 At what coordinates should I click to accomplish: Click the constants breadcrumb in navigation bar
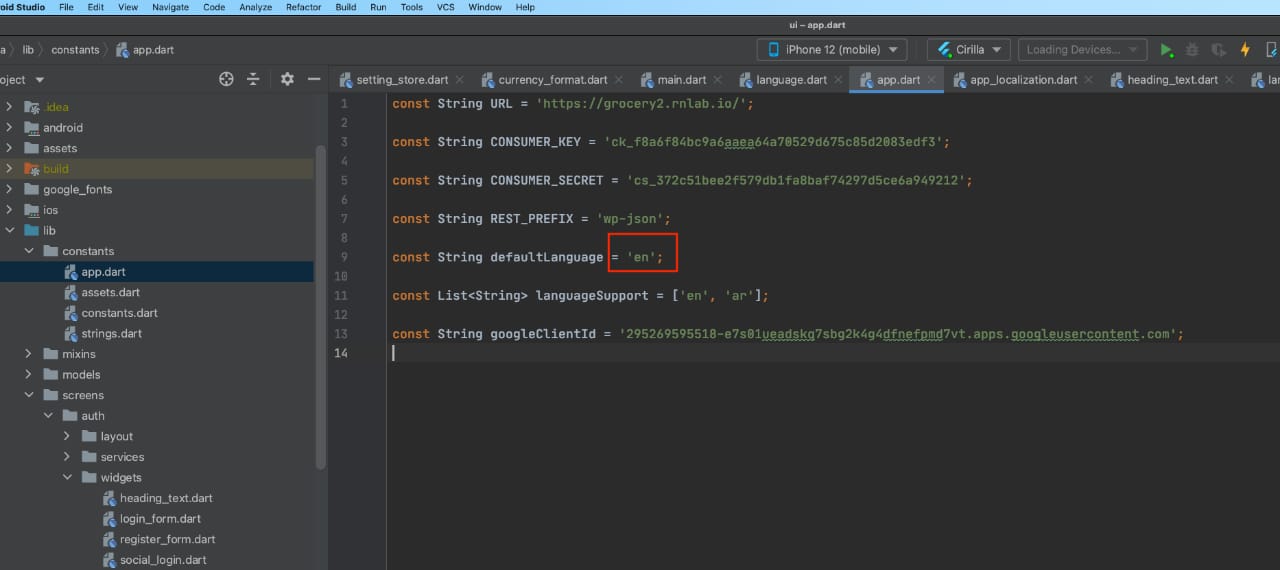pyautogui.click(x=75, y=50)
